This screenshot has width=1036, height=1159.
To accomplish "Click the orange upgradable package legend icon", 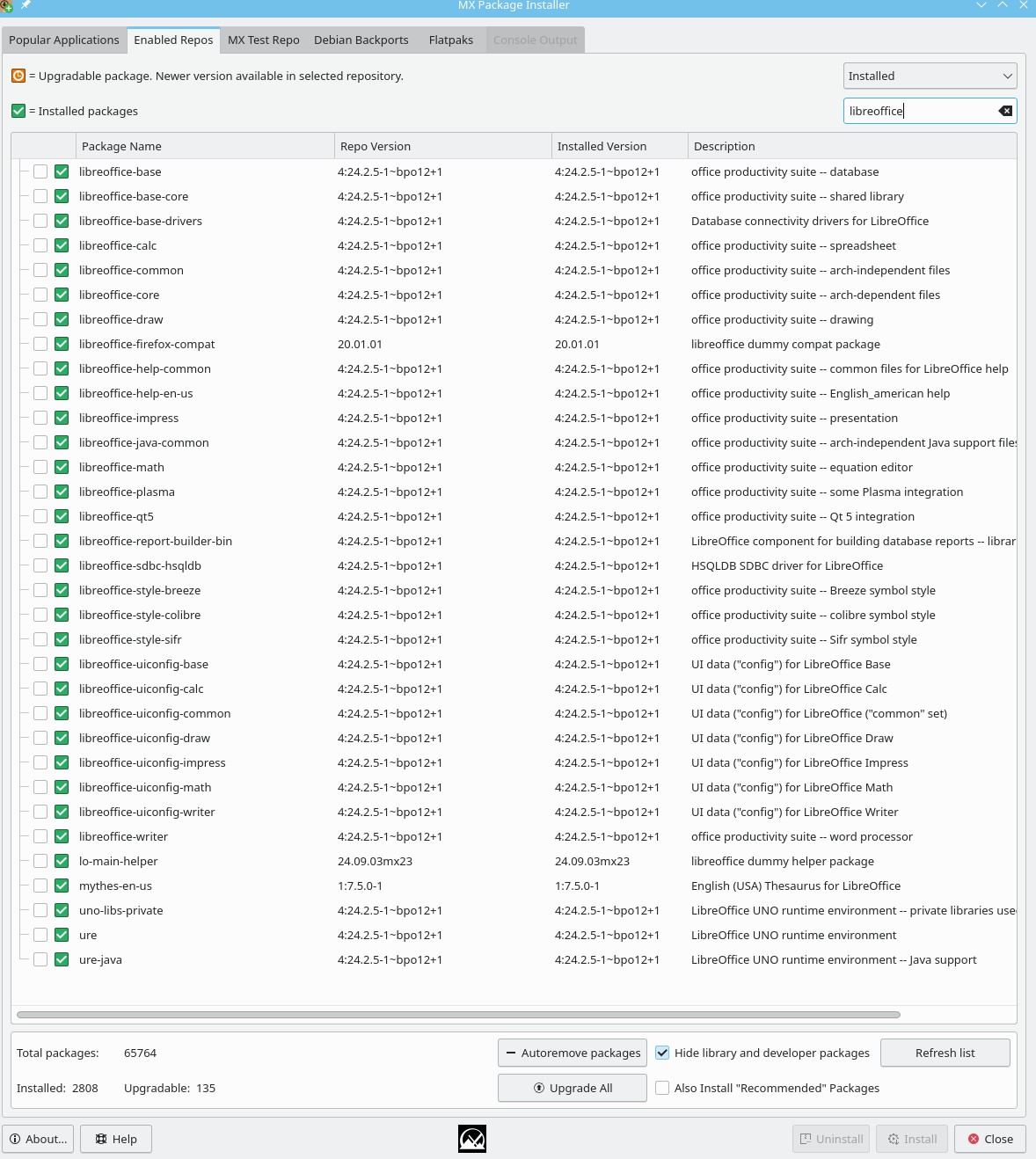I will 18,76.
